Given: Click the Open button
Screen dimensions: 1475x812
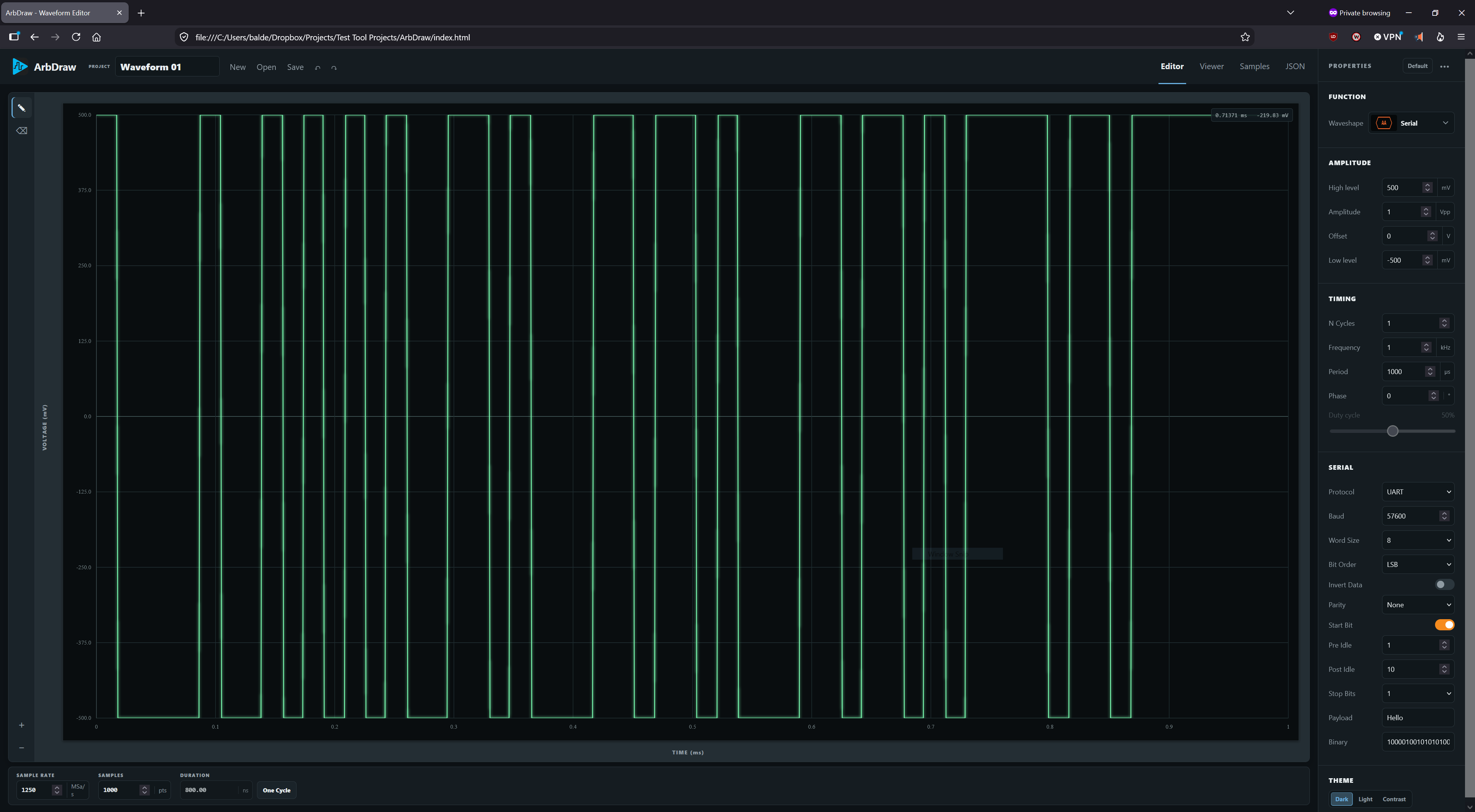Looking at the screenshot, I should click(x=266, y=67).
